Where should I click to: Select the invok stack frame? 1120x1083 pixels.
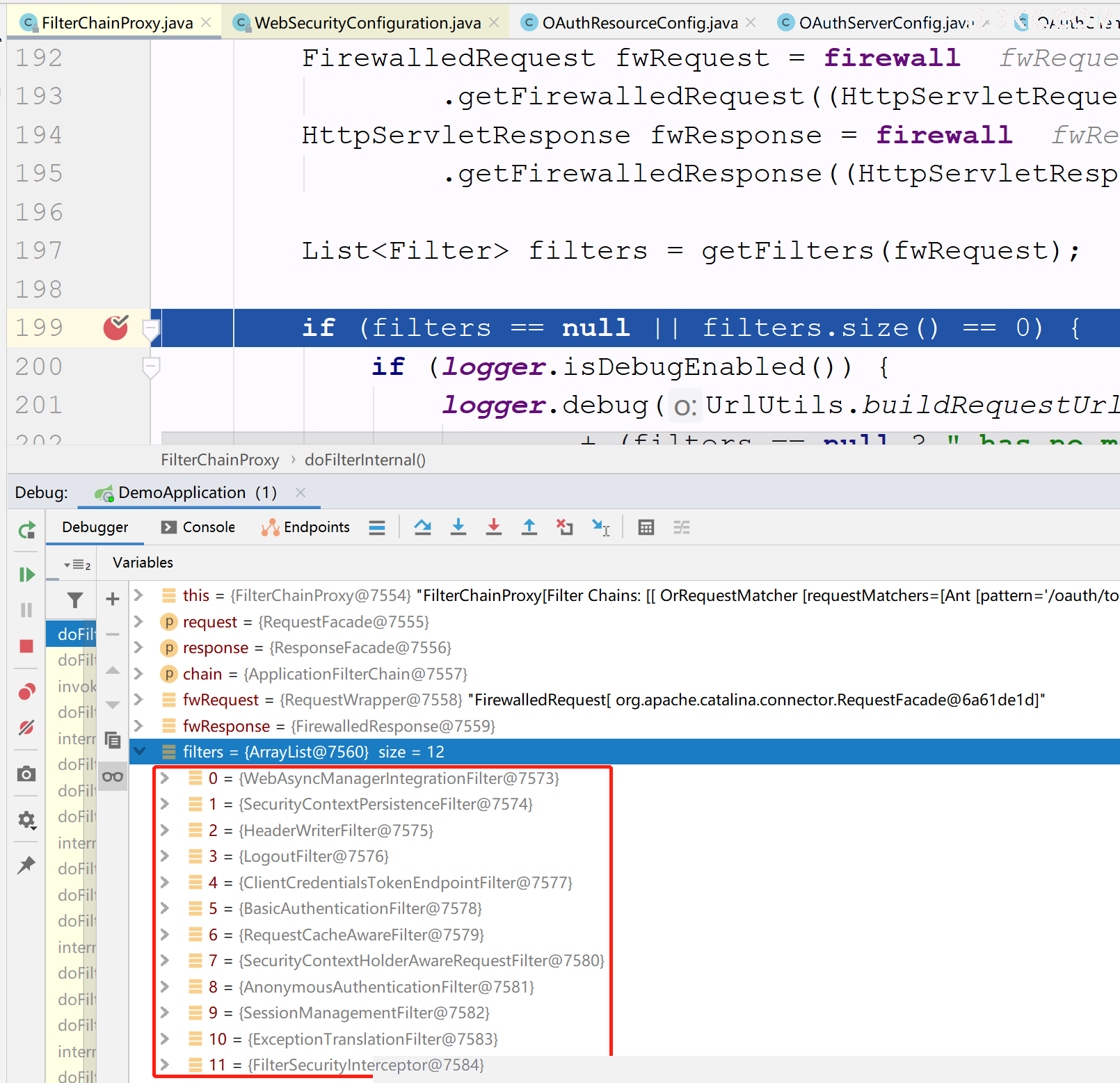(x=72, y=687)
